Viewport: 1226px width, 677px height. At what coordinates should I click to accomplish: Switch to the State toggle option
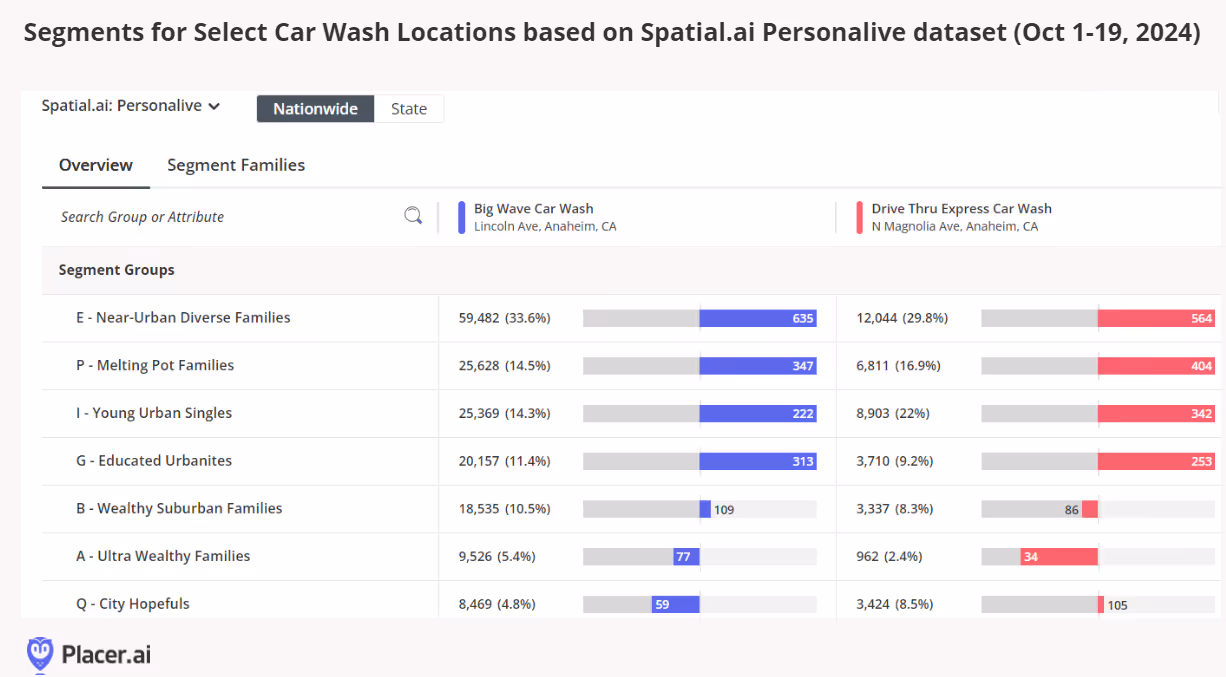click(x=409, y=109)
